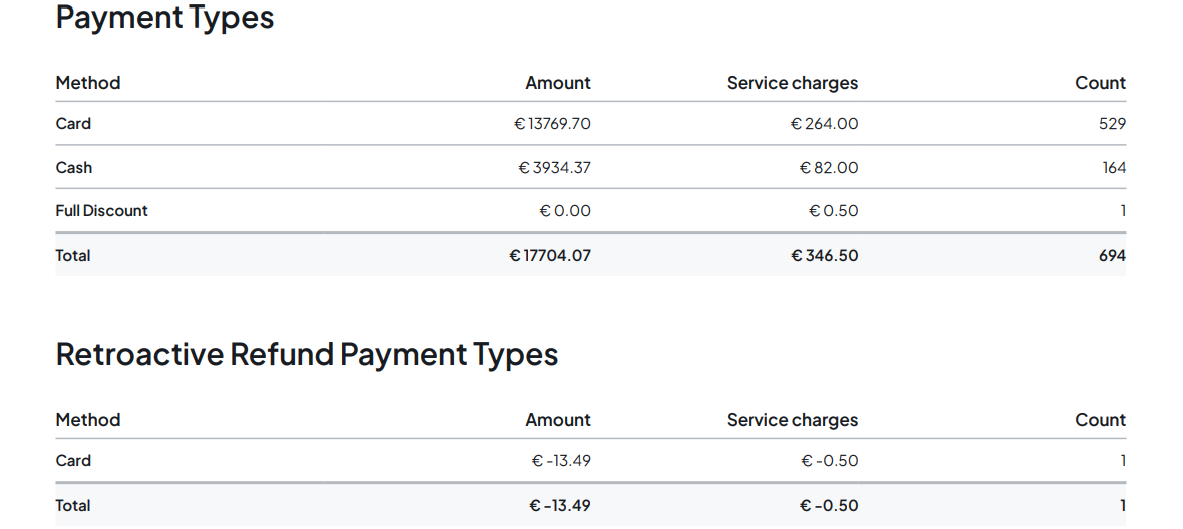Select the Cash payment method row
The width and height of the screenshot is (1183, 529).
[74, 168]
